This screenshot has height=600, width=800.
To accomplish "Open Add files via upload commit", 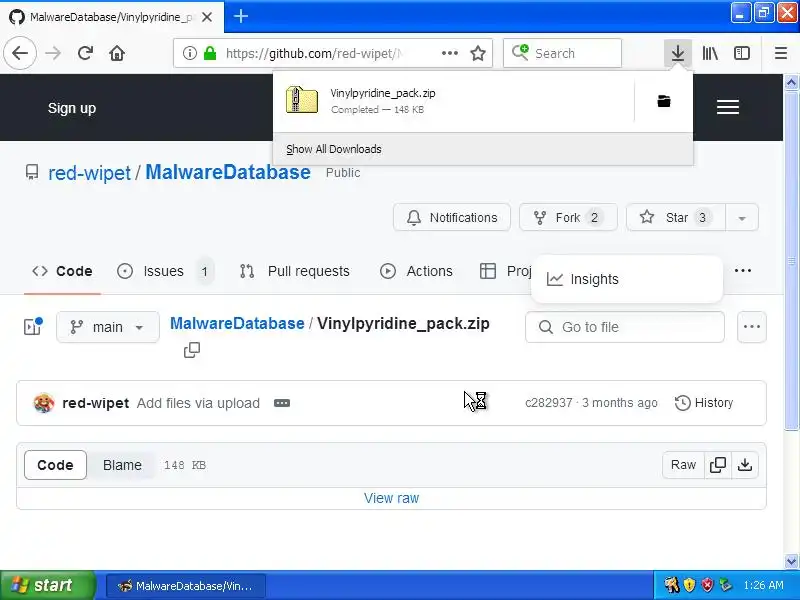I will point(198,403).
